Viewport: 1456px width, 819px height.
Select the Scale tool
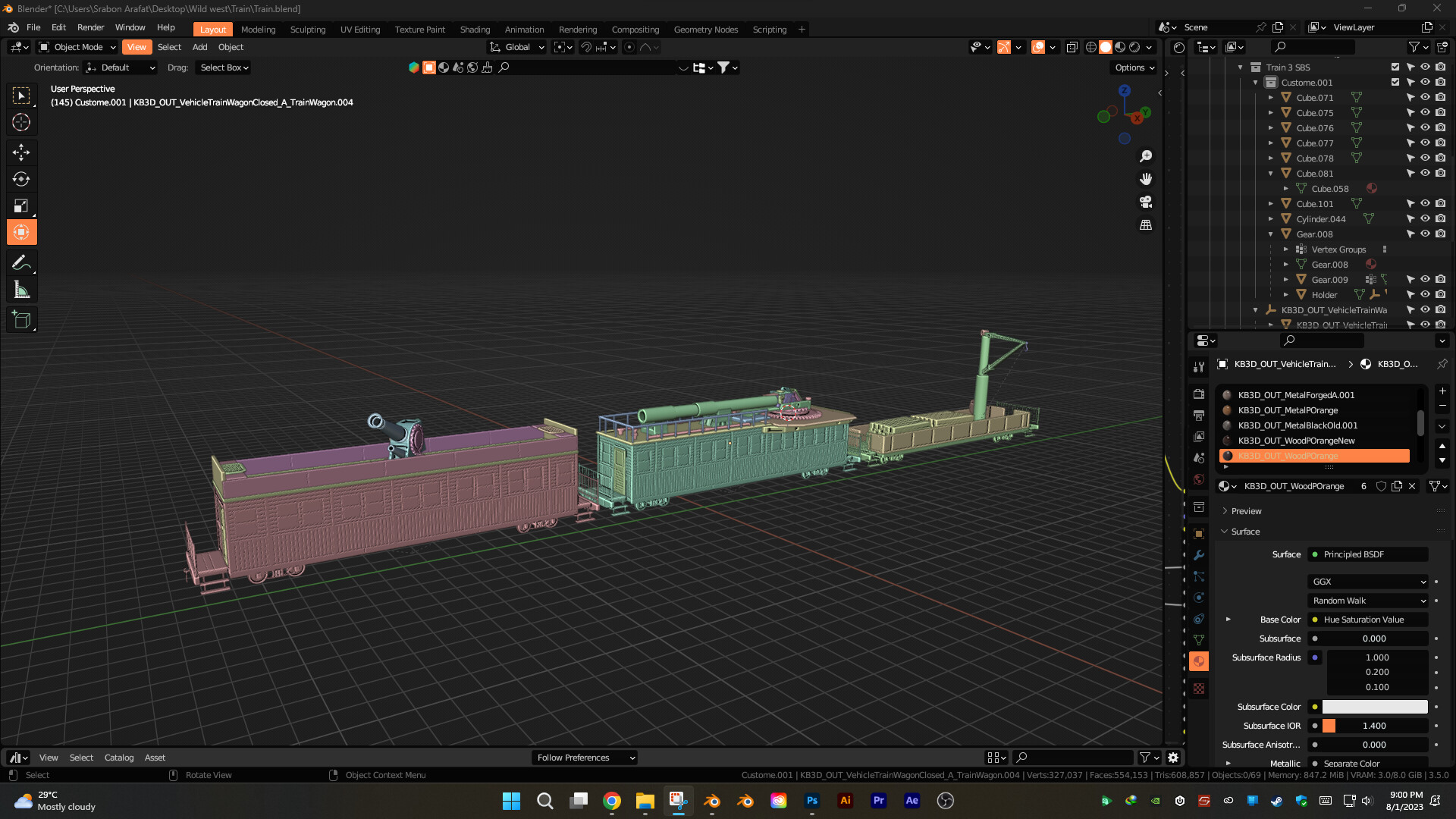coord(21,206)
